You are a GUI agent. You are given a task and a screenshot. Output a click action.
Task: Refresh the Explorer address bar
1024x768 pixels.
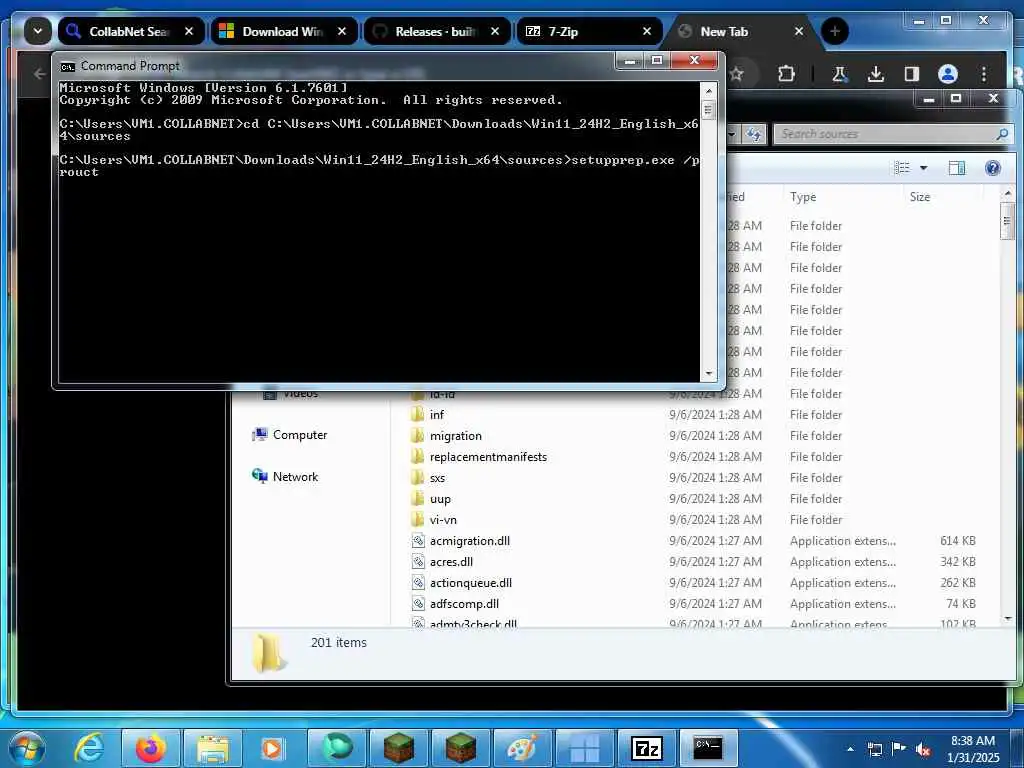pyautogui.click(x=754, y=134)
